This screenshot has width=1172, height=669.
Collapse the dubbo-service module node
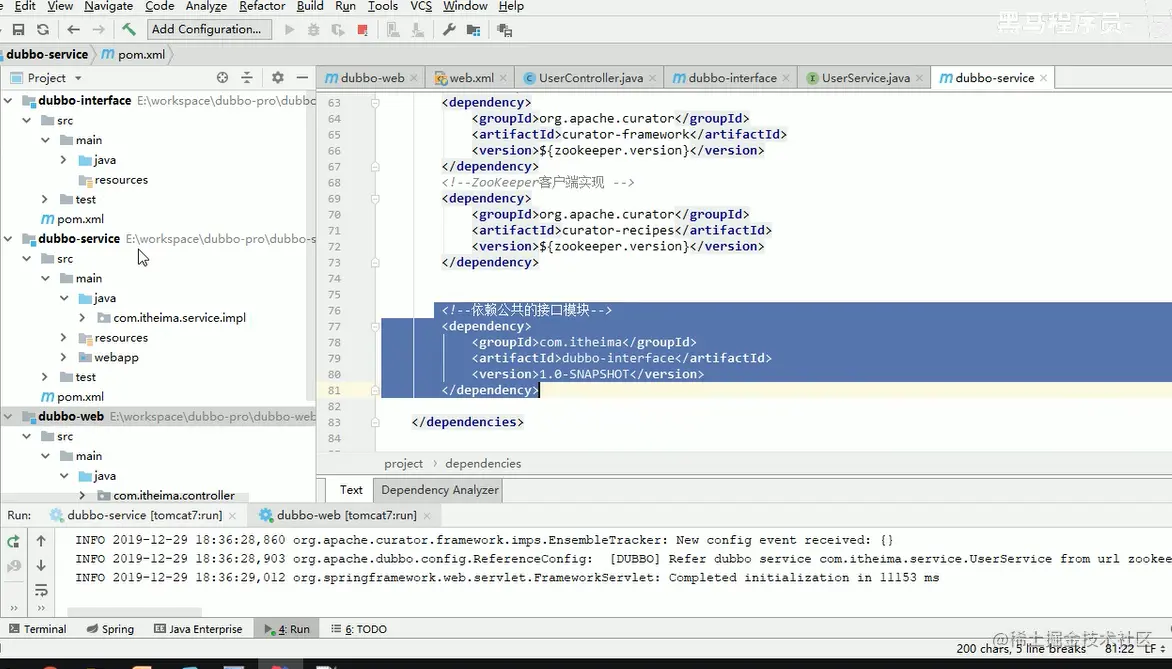(8, 238)
